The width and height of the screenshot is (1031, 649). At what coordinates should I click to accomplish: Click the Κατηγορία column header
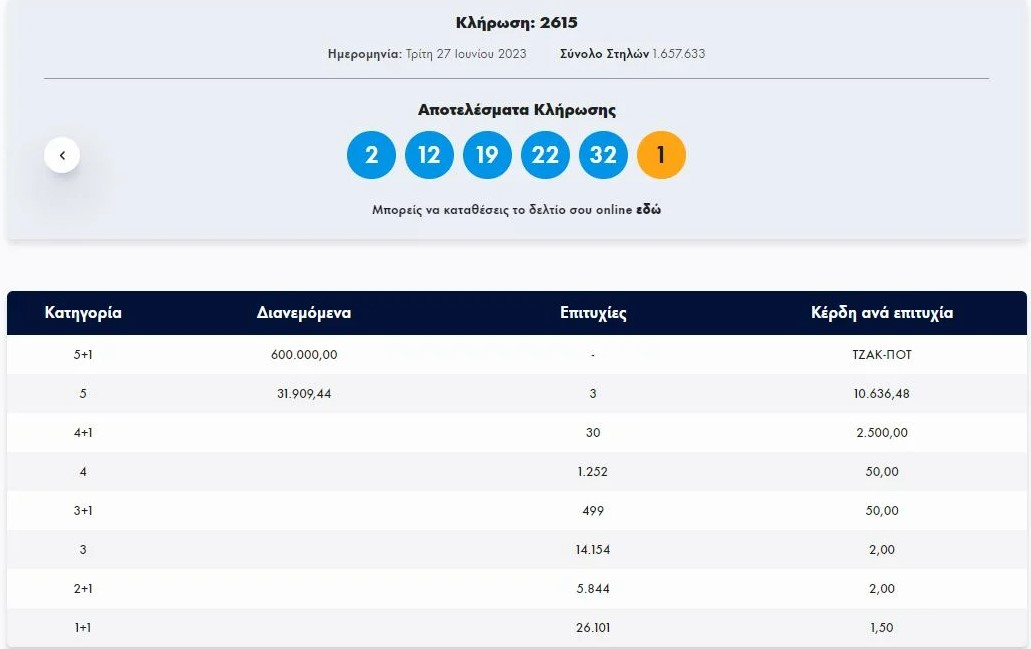(81, 313)
